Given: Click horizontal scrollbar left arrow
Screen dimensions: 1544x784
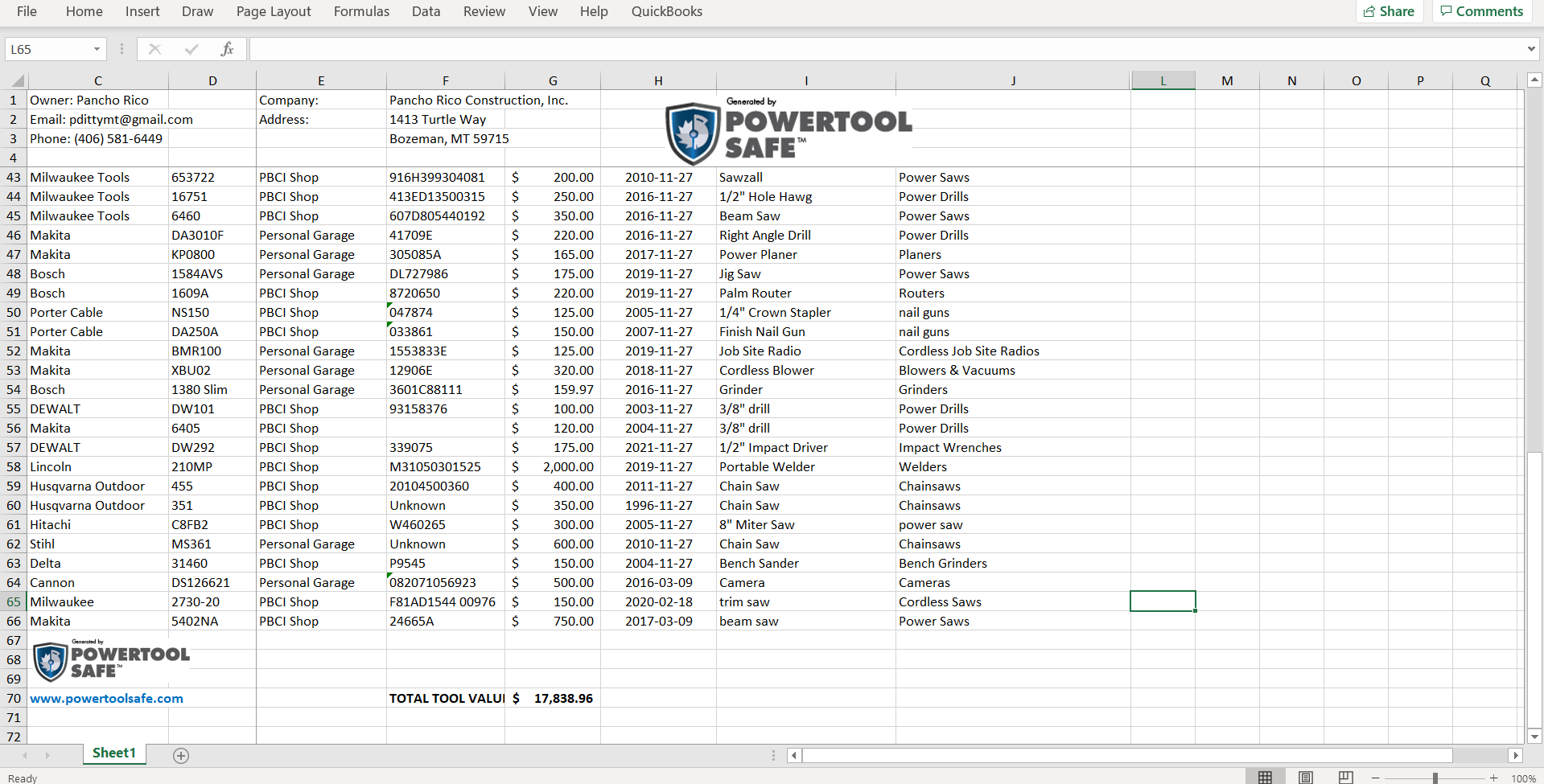Looking at the screenshot, I should pyautogui.click(x=794, y=755).
